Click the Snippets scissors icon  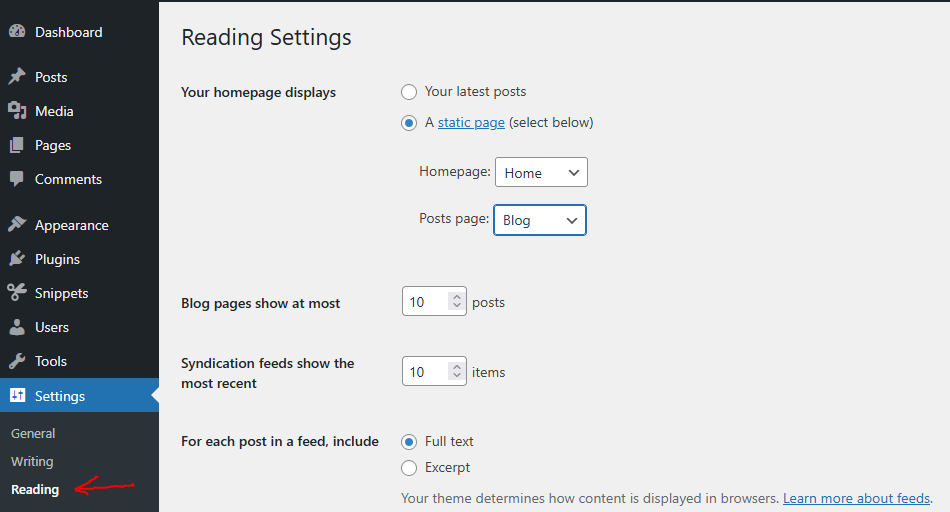tap(17, 293)
